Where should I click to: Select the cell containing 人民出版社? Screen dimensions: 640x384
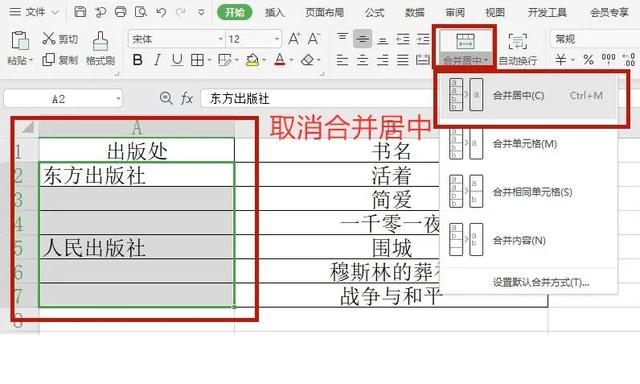pyautogui.click(x=137, y=247)
